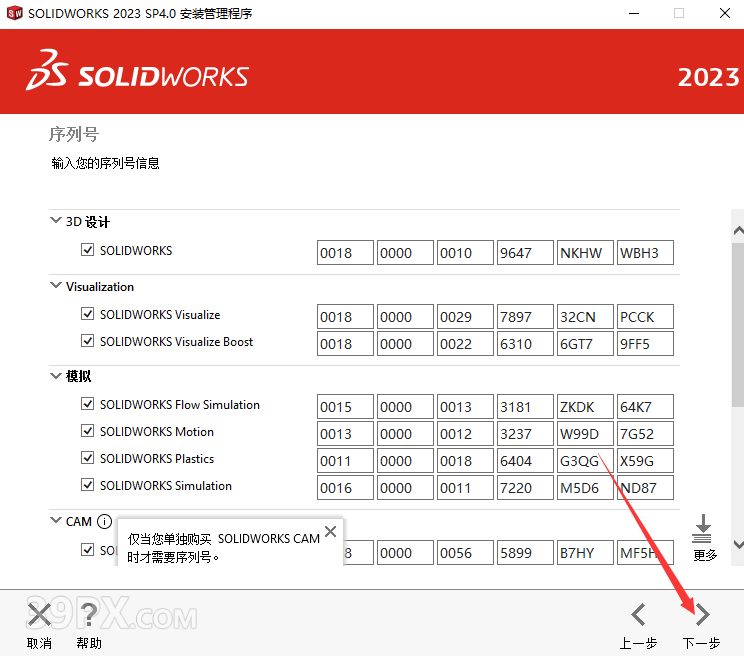Toggle the SOLIDWORKS Flow Simulation checkbox
The width and height of the screenshot is (744, 656).
pos(88,405)
